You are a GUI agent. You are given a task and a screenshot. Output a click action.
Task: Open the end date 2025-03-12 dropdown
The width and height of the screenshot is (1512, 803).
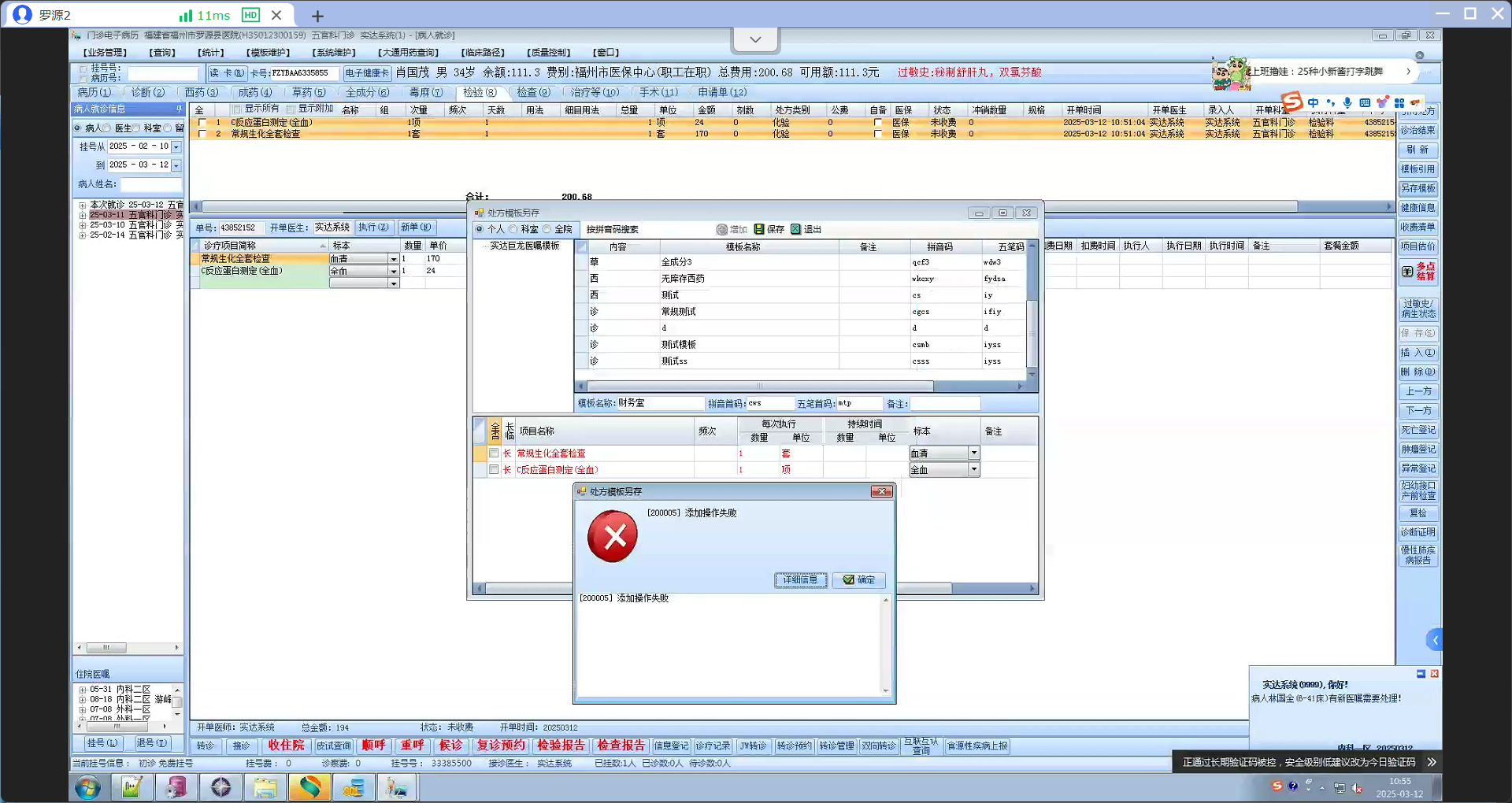coord(176,165)
